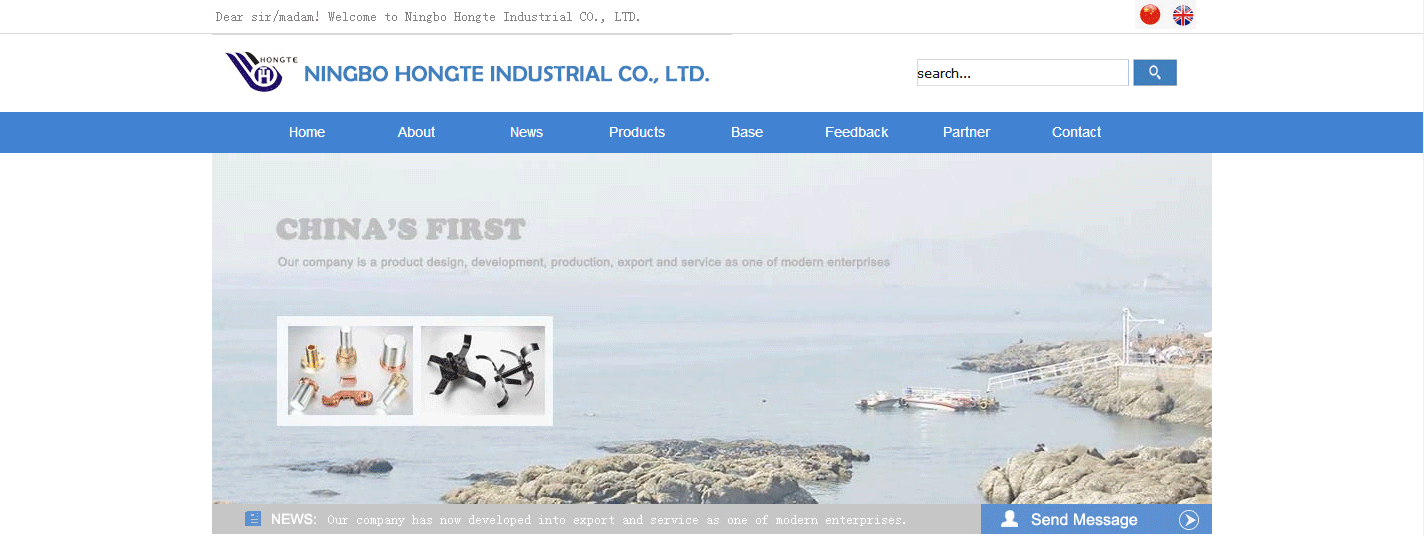Switch language with the Chinese flag icon
Viewport: 1424px width, 536px height.
1150,15
